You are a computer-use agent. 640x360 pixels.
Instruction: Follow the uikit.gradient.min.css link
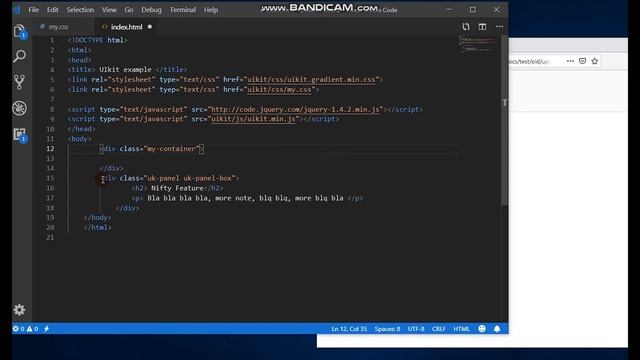coord(311,80)
